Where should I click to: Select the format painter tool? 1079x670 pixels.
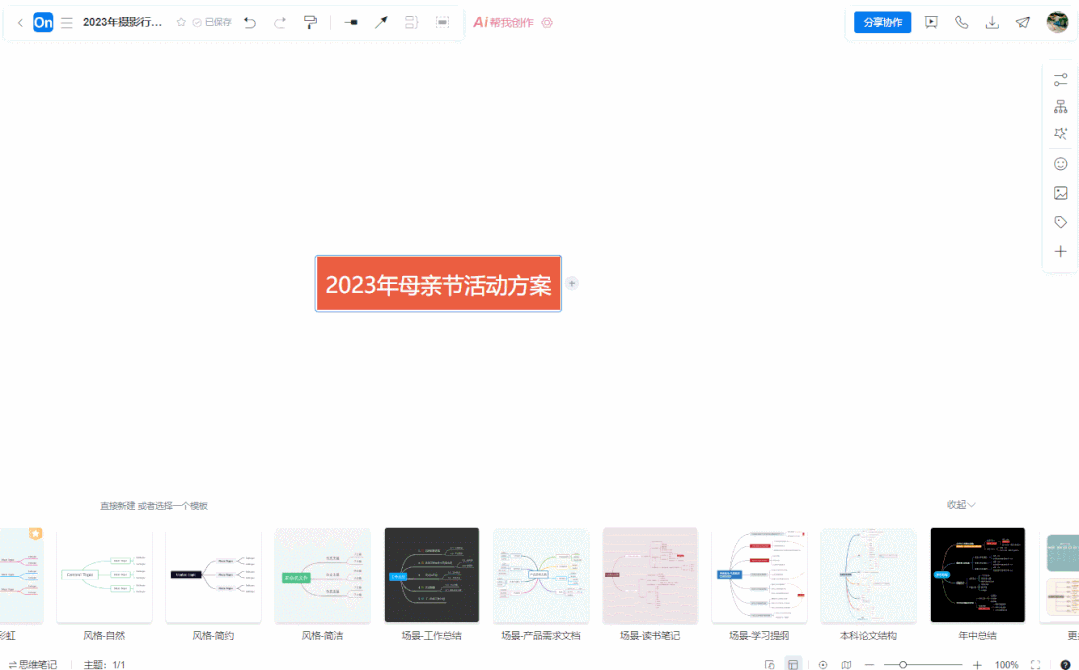(310, 22)
